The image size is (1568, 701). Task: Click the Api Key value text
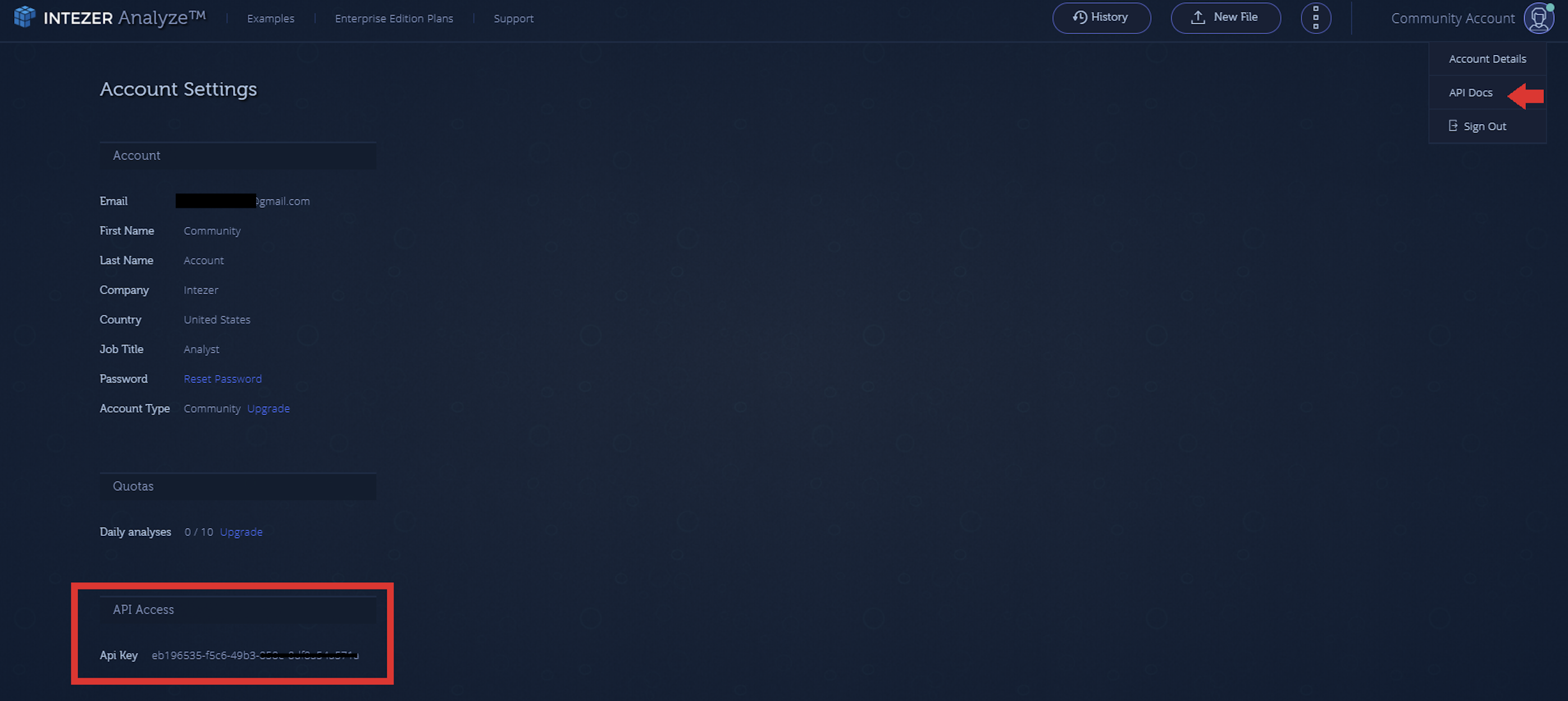coord(254,656)
